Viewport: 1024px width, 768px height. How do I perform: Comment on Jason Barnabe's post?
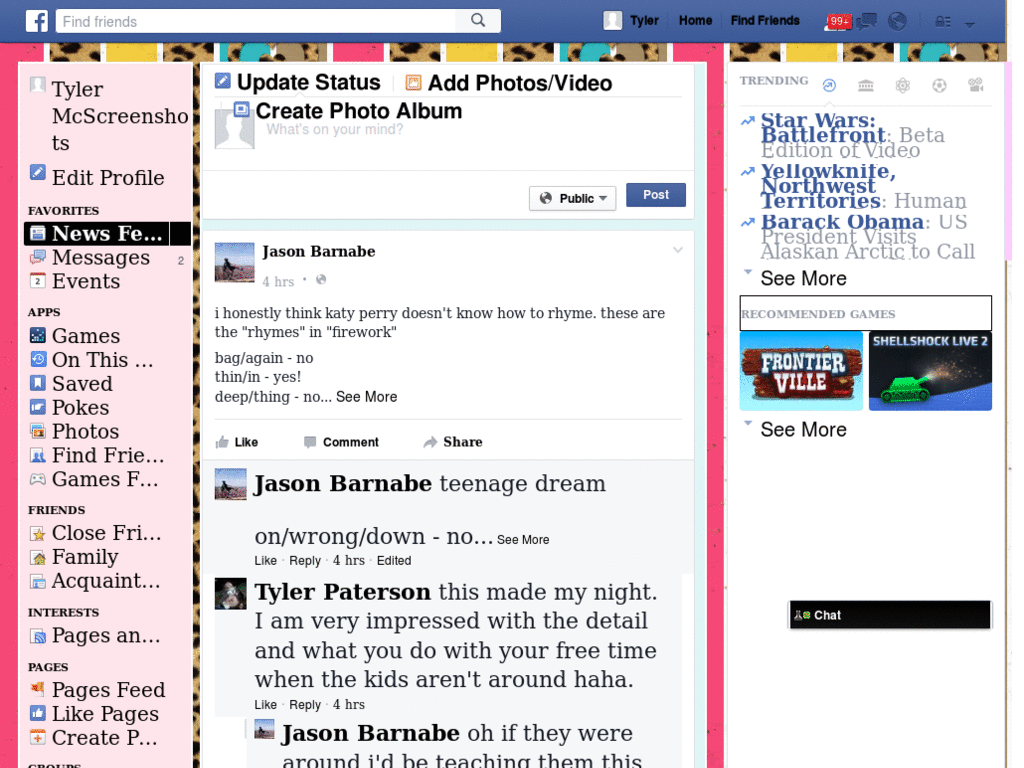[x=342, y=442]
